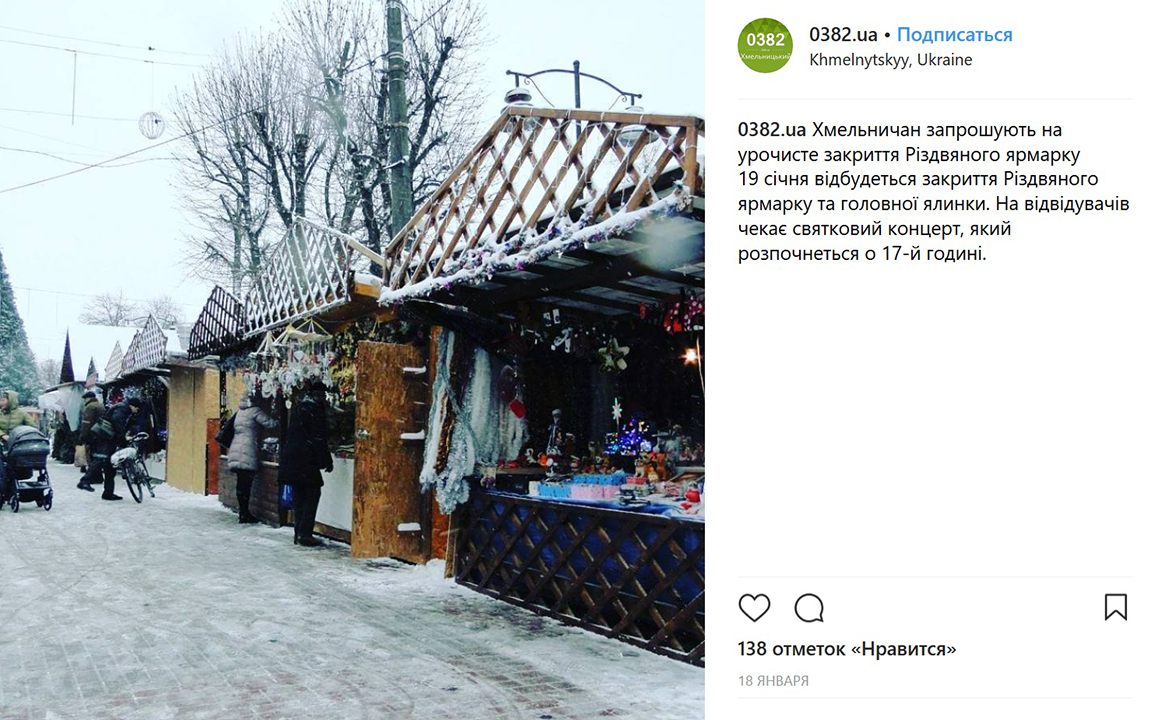
Task: Save the post with the bookmark icon
Action: pyautogui.click(x=1115, y=607)
